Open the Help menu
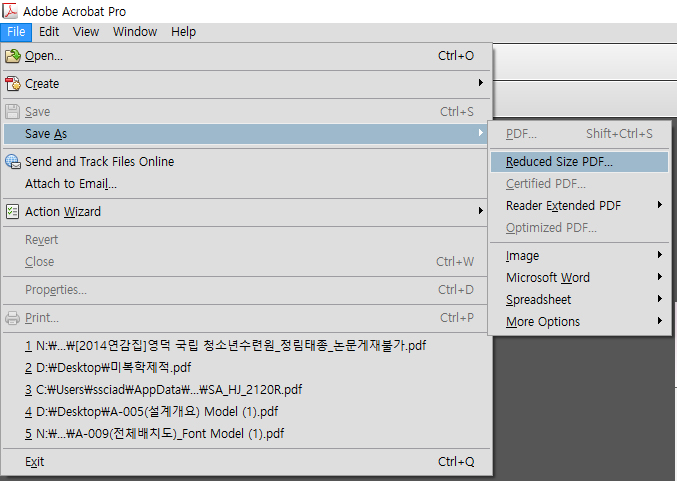Image resolution: width=677 pixels, height=481 pixels. point(183,32)
